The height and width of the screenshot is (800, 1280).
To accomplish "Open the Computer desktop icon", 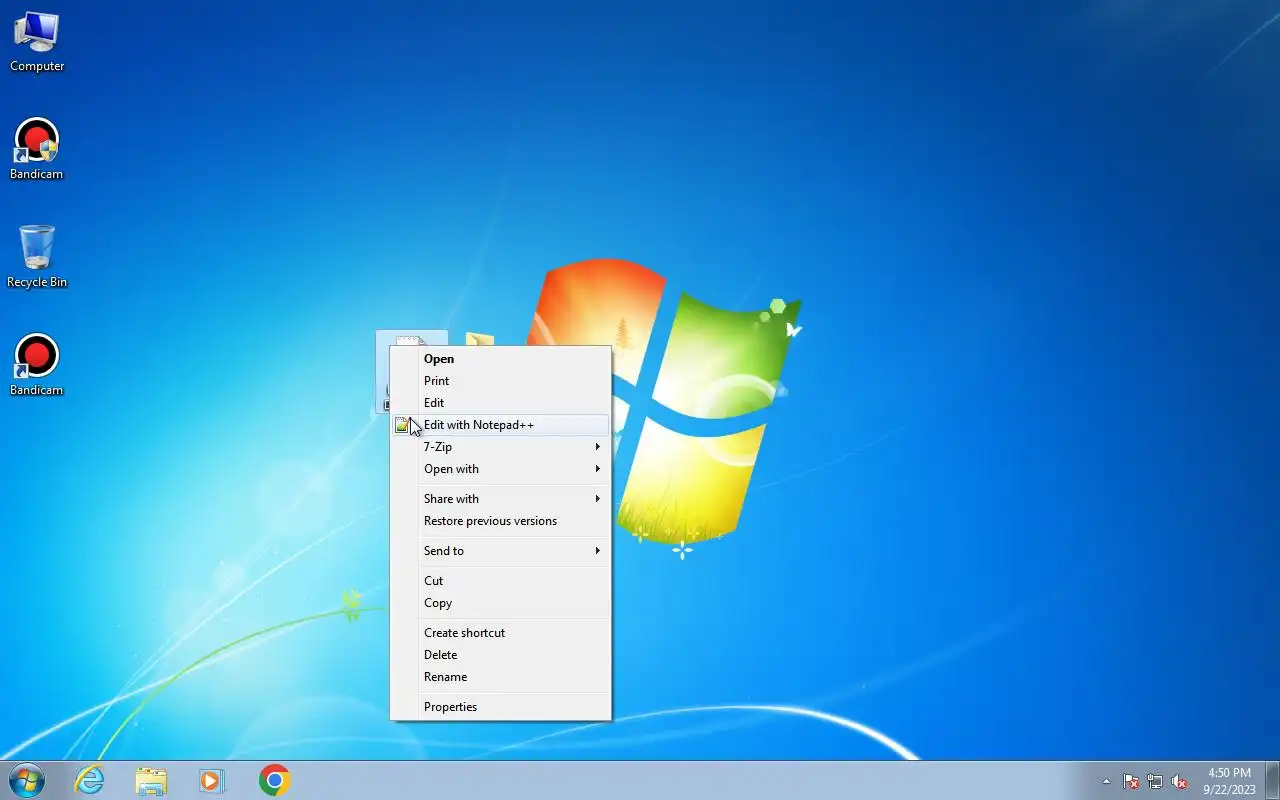I will pos(37,42).
